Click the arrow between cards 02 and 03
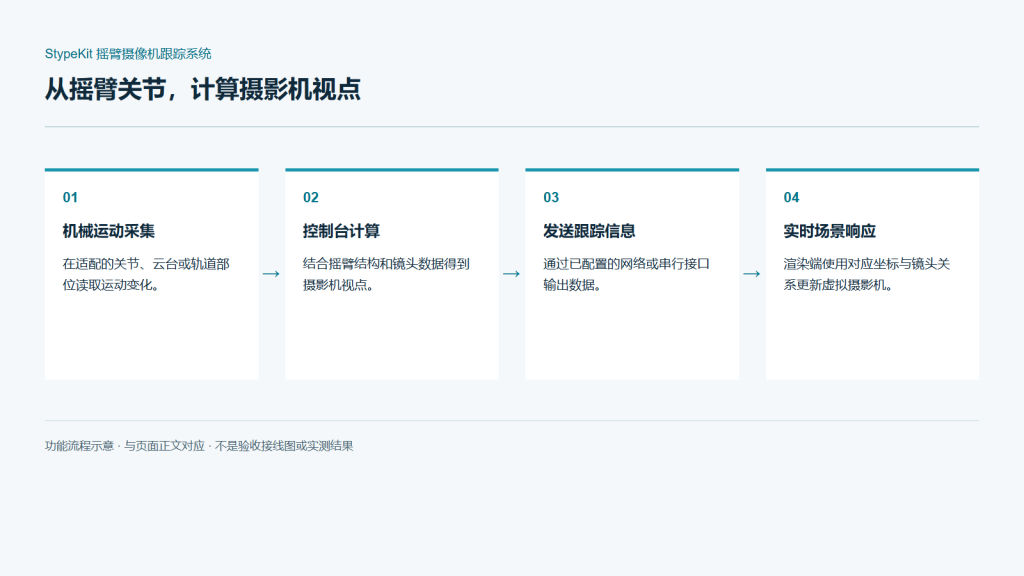The height and width of the screenshot is (576, 1024). coord(511,274)
